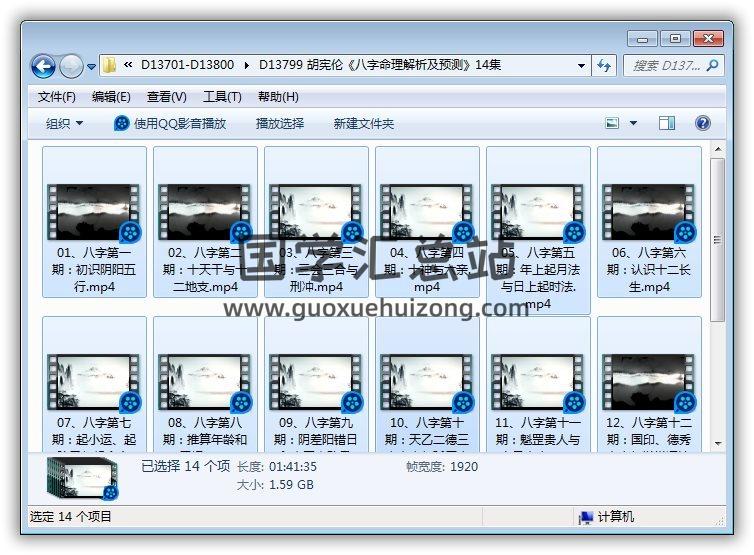The image size is (754, 555).
Task: Click the Back navigation arrow button
Action: 43,66
